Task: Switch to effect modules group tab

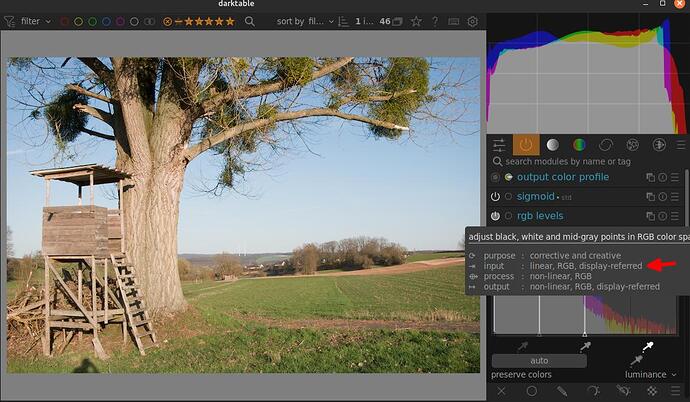Action: [x=632, y=145]
